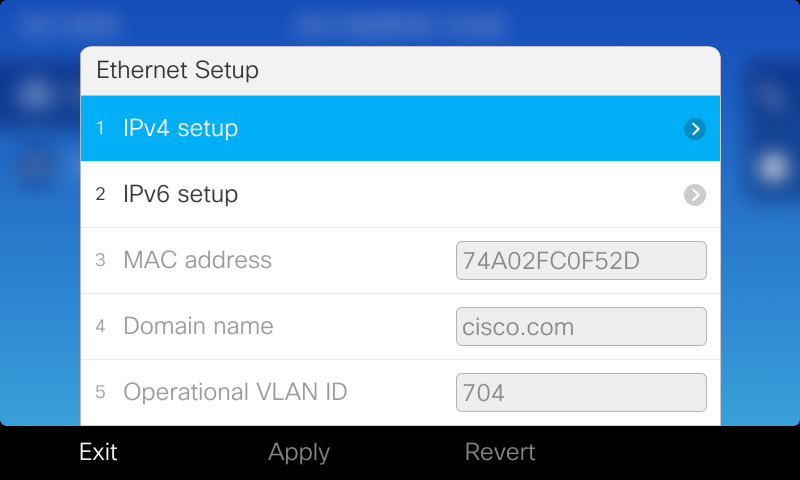Click the MAC address value field
The image size is (800, 480).
pos(581,261)
